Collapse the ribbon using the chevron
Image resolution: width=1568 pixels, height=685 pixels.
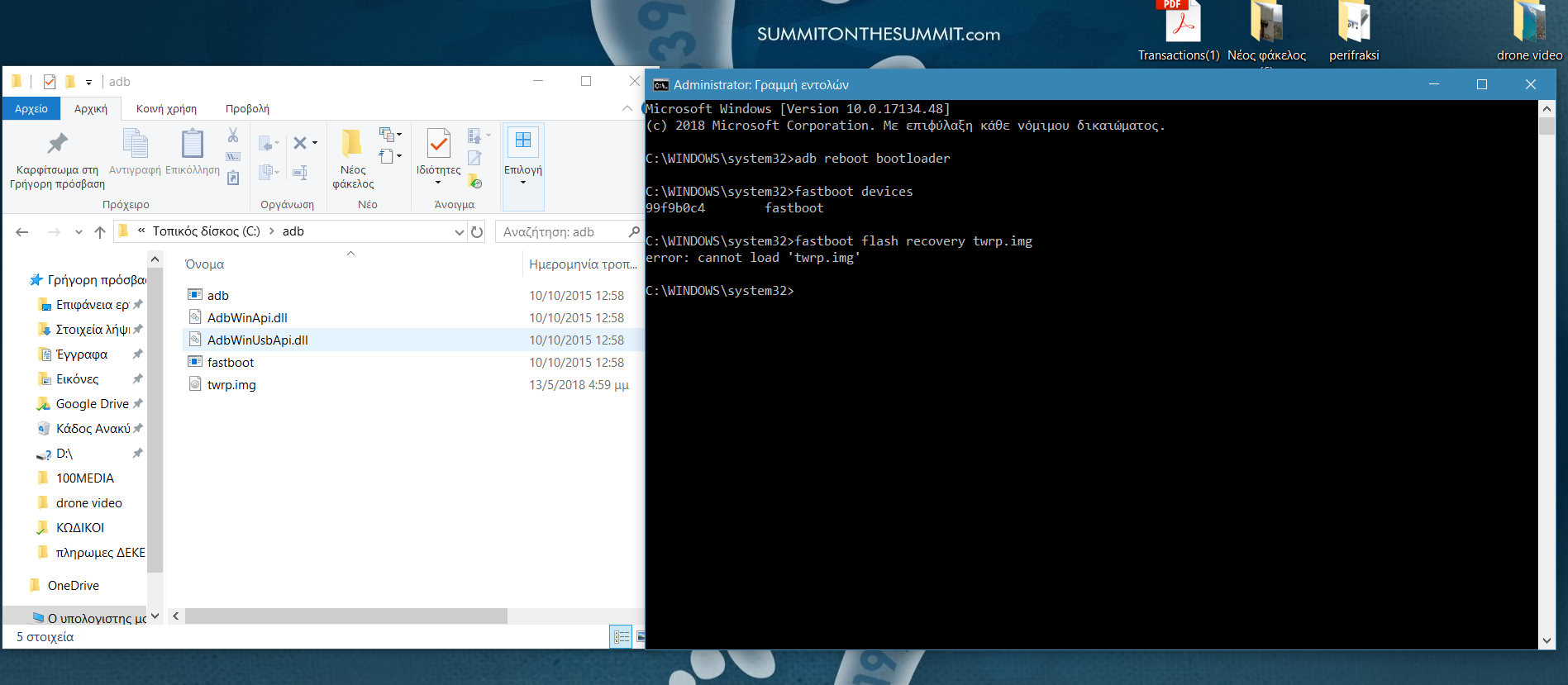tap(627, 108)
